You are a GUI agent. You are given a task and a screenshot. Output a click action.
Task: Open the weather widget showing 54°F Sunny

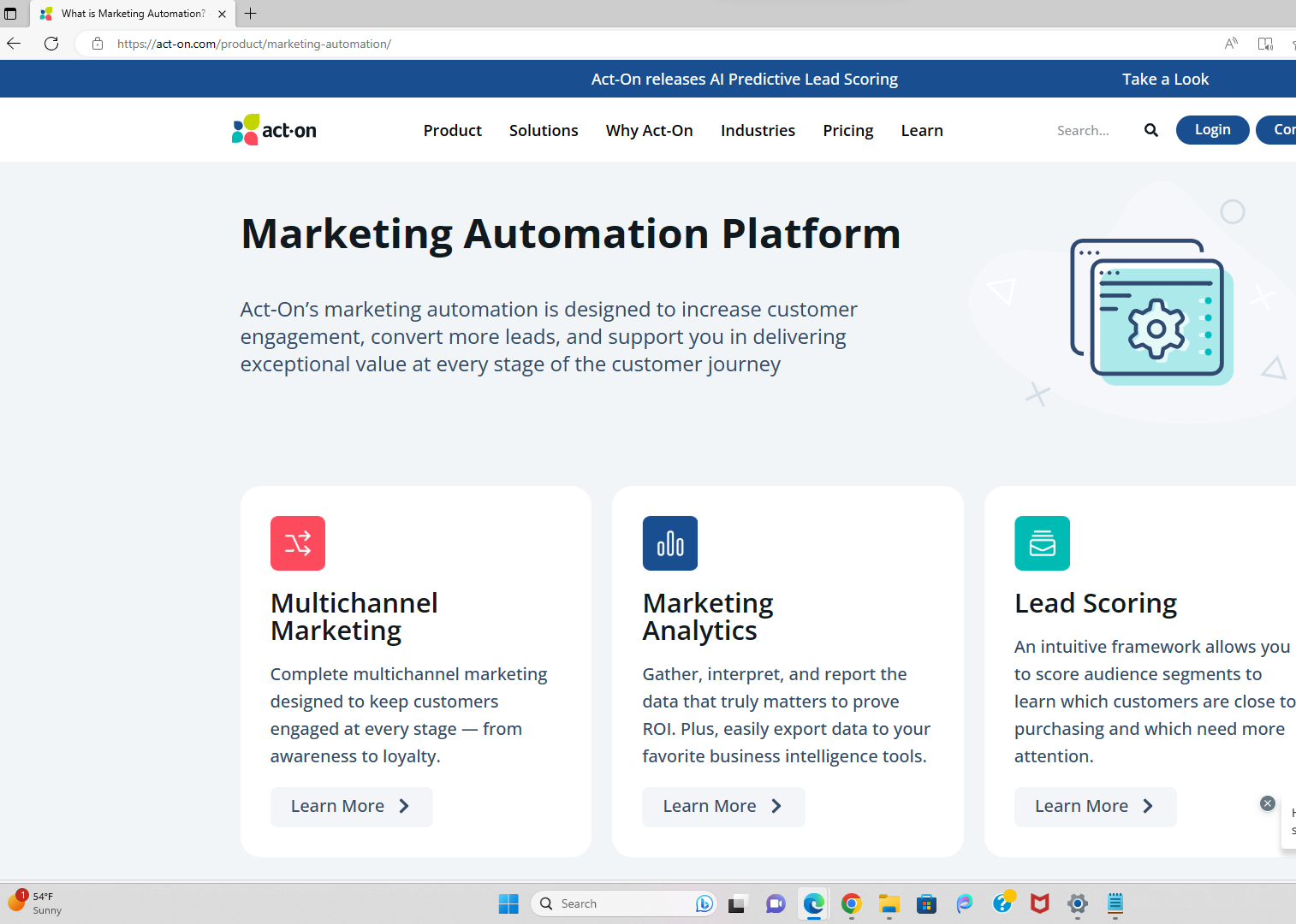(35, 903)
